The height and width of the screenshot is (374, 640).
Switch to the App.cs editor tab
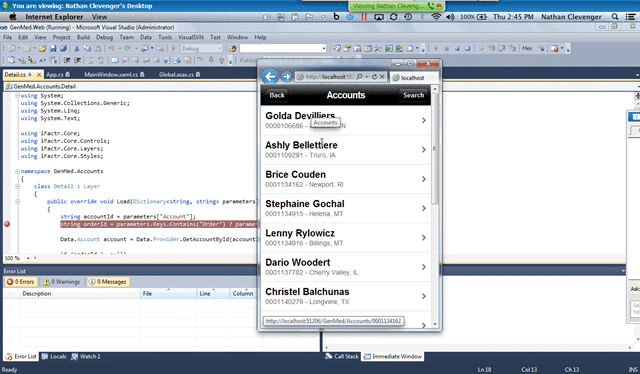[x=58, y=74]
